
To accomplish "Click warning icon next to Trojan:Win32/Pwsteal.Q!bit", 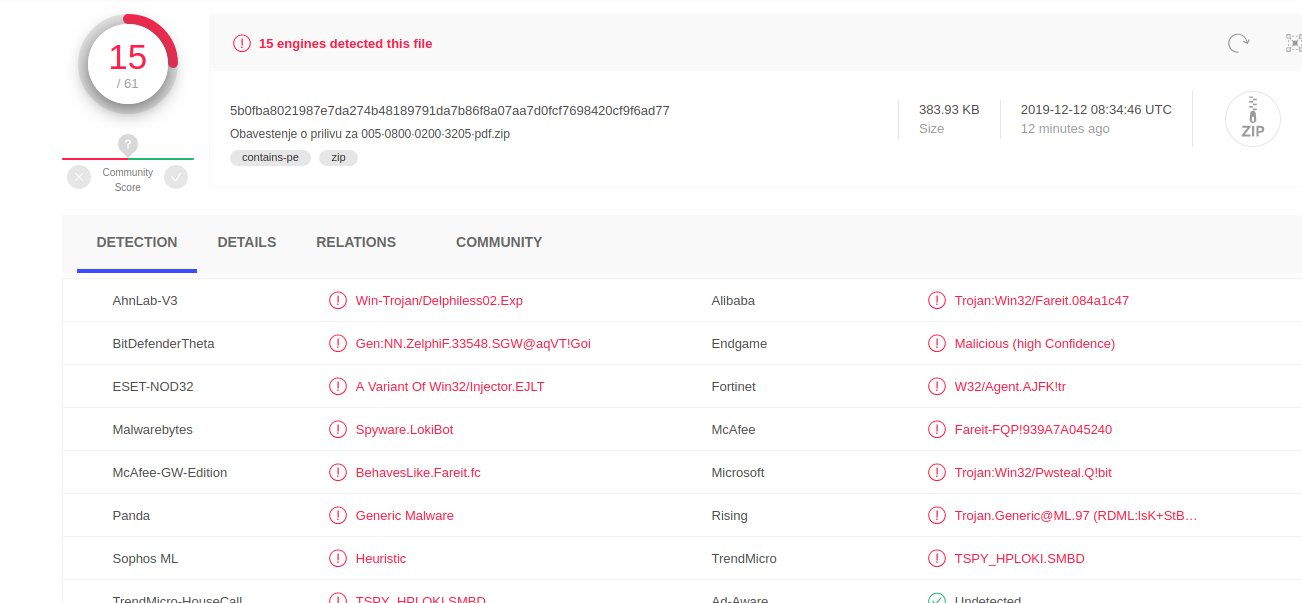I will [x=937, y=472].
